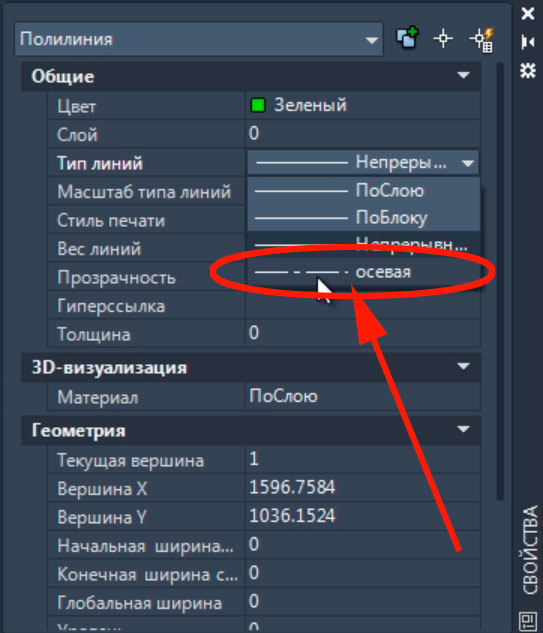Open Quick Select icon with lightning bolt
The height and width of the screenshot is (633, 543).
click(x=482, y=40)
